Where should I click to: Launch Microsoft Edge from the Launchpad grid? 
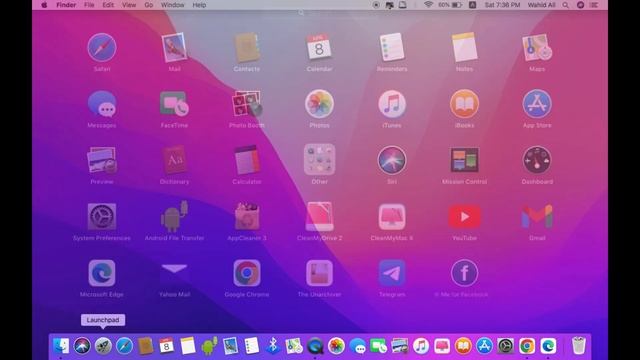[102, 273]
